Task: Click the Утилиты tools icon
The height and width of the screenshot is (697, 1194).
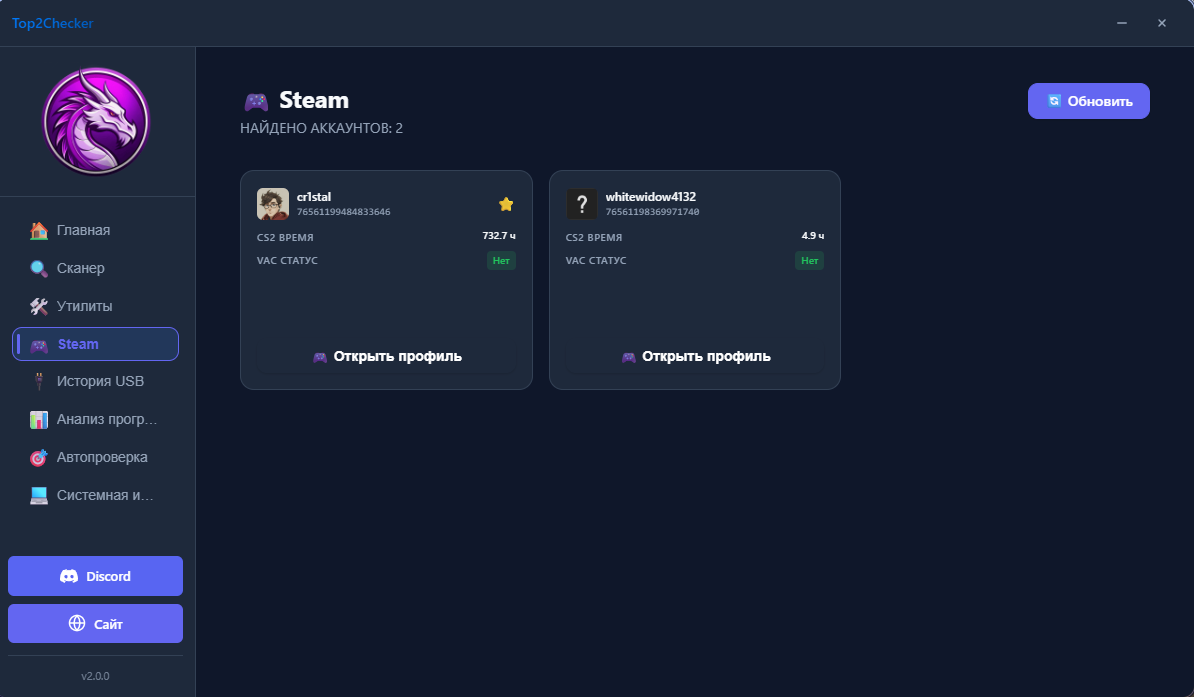Action: (39, 306)
